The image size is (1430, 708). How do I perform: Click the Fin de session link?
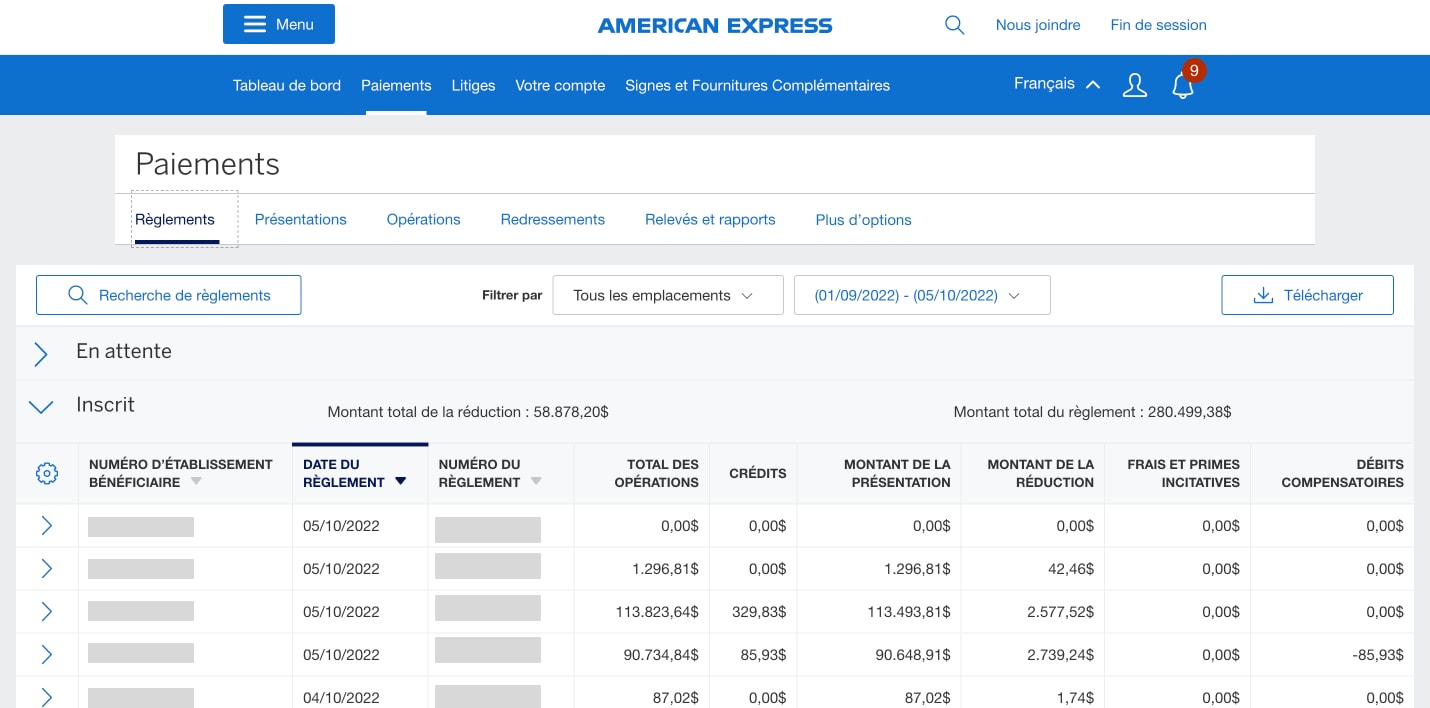1158,25
